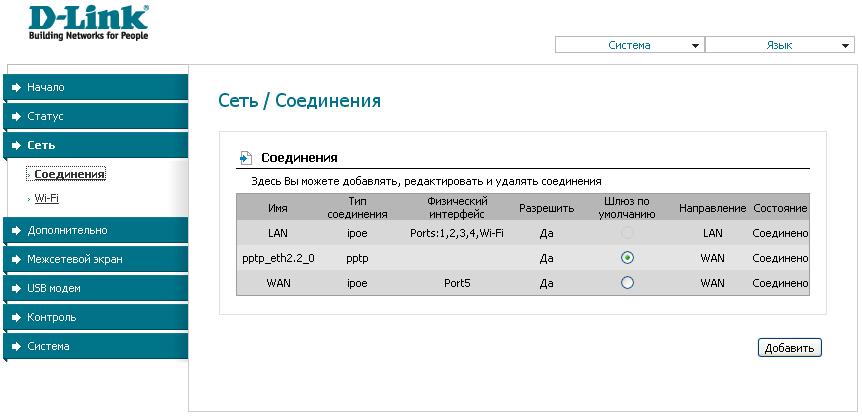Click the Добавить button
This screenshot has width=862, height=416.
(789, 348)
